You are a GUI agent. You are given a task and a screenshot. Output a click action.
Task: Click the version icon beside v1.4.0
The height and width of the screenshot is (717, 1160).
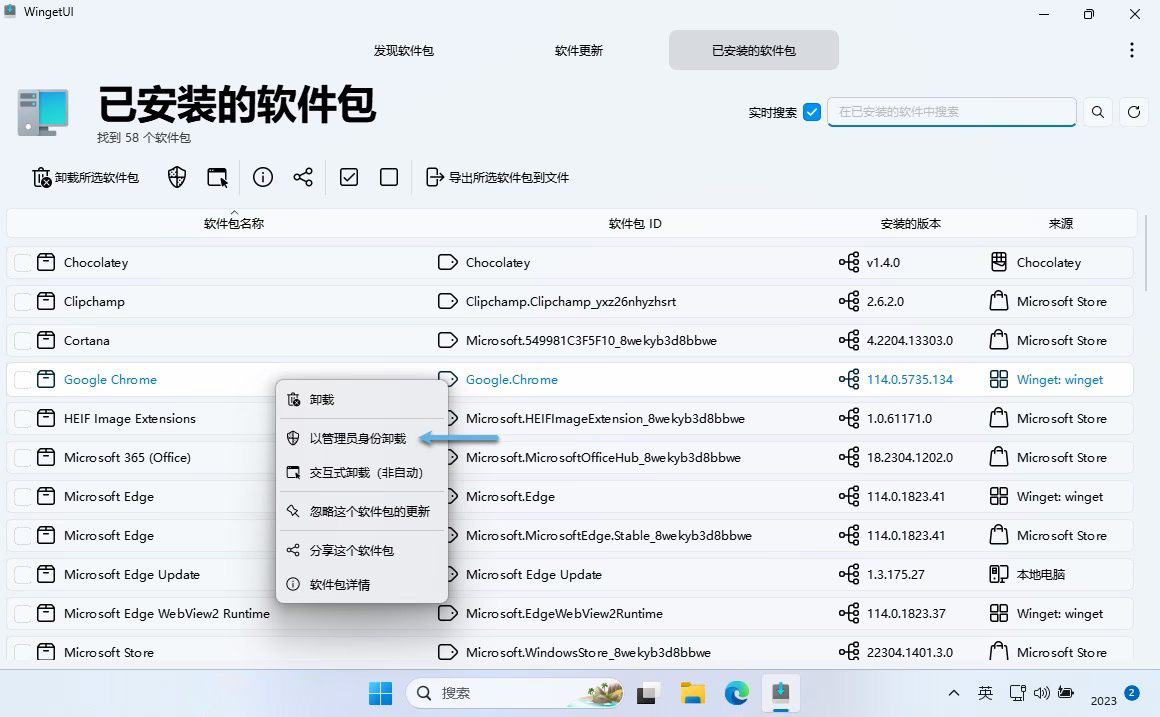coord(849,262)
